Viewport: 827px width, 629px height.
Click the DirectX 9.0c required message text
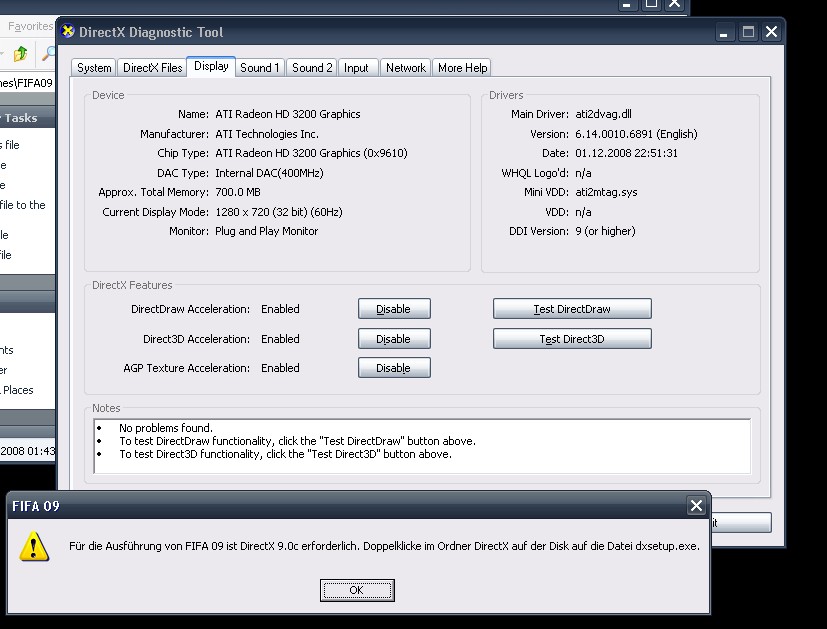384,546
